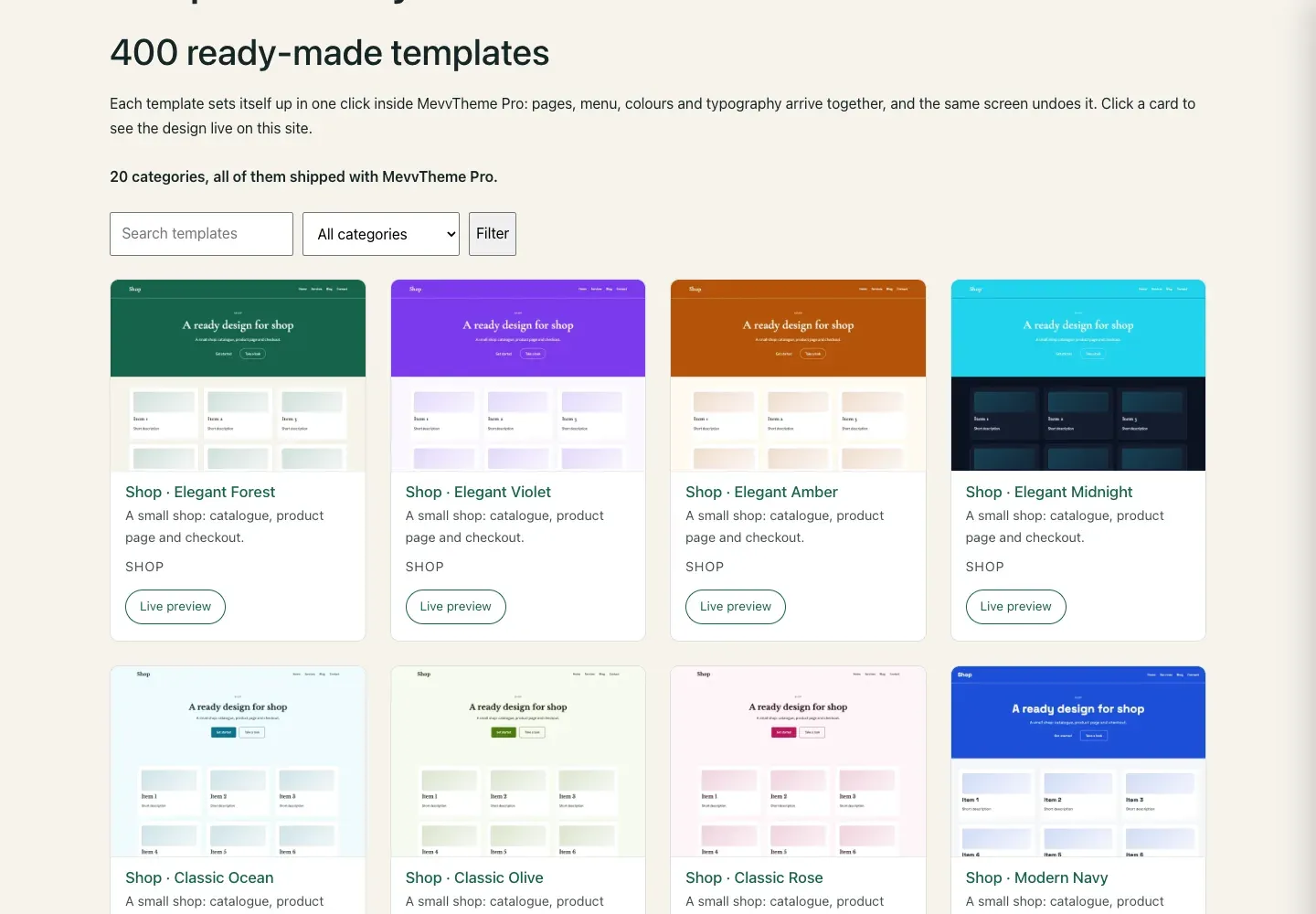Click the '20 categories, all of them shipped' text
The width and height of the screenshot is (1316, 914).
click(x=303, y=176)
